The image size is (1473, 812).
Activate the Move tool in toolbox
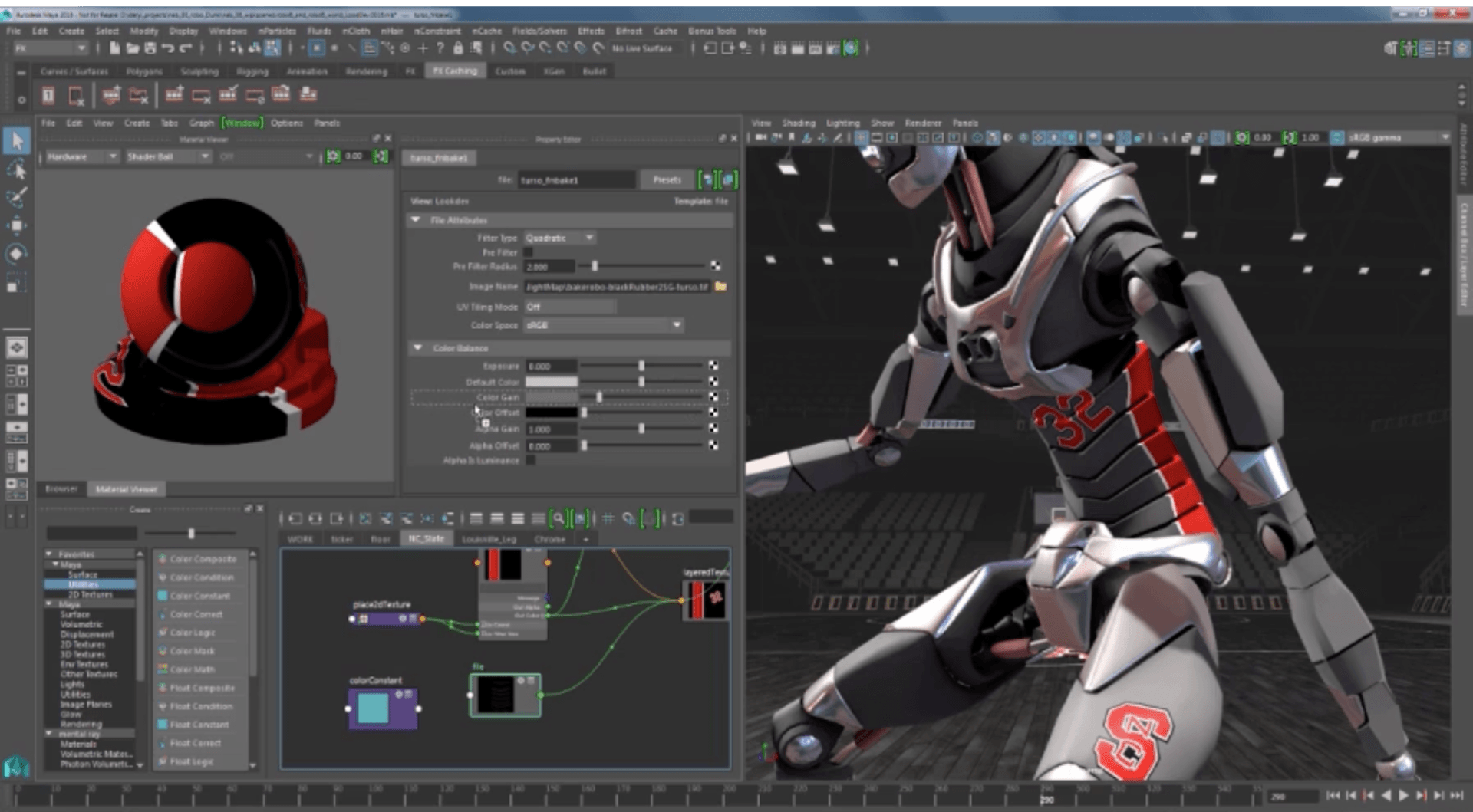pos(17,225)
